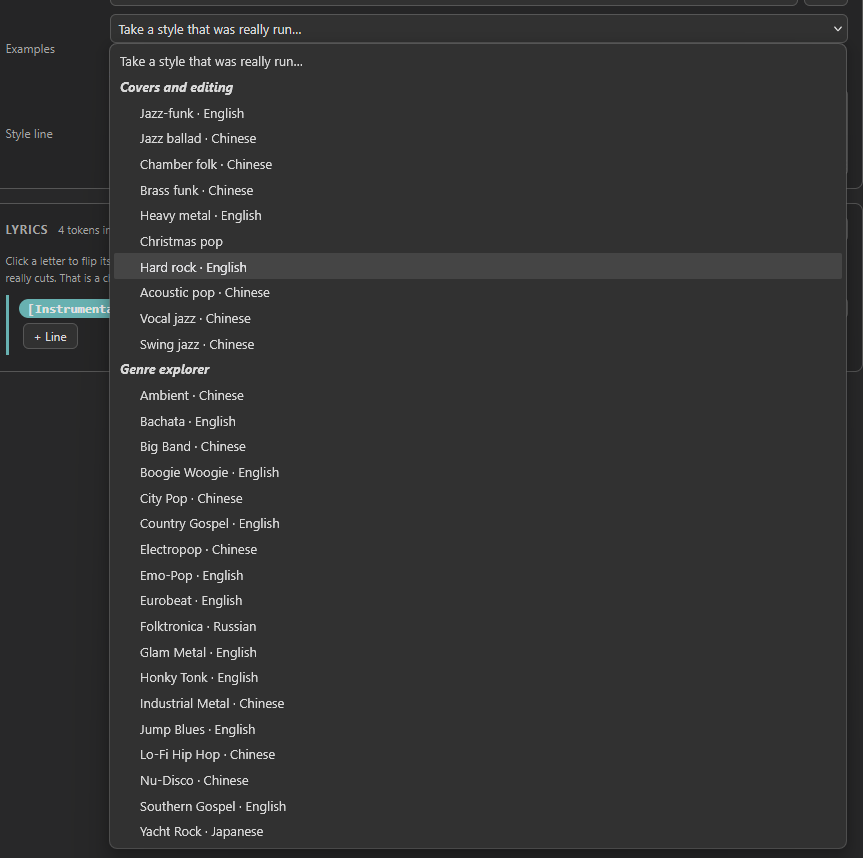This screenshot has width=863, height=858.
Task: Select Nu-Disco · Chinese genre
Action: (478, 781)
